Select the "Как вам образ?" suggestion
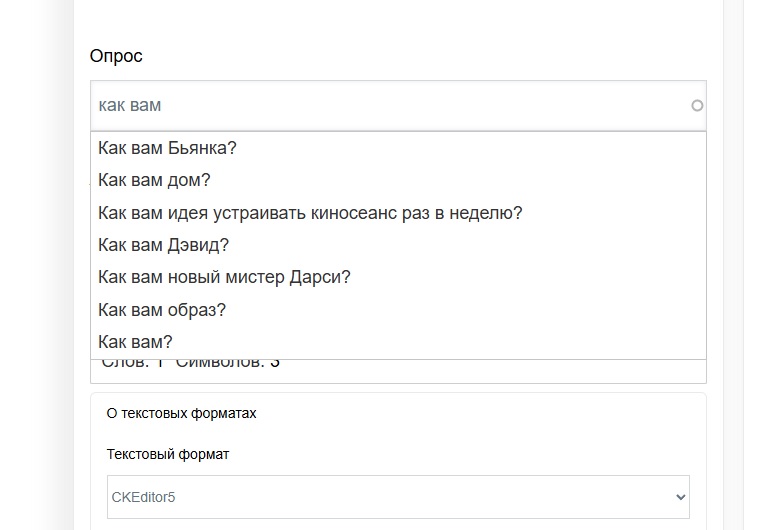The width and height of the screenshot is (759, 530). pos(162,310)
